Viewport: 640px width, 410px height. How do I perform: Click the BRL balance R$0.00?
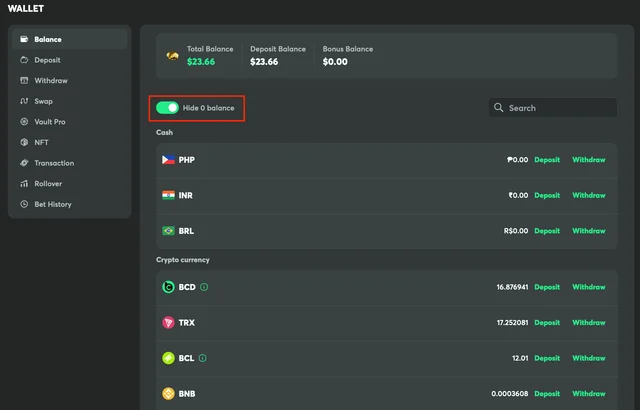(x=516, y=230)
